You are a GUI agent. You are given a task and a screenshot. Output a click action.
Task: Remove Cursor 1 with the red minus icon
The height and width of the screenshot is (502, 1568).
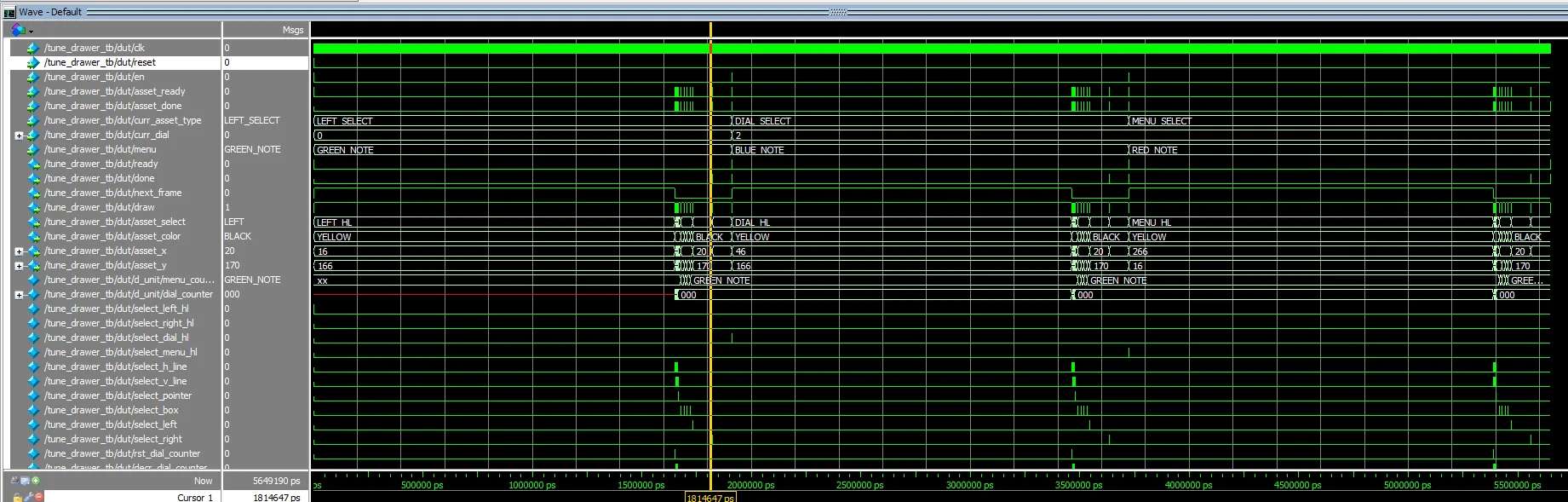pos(38,496)
